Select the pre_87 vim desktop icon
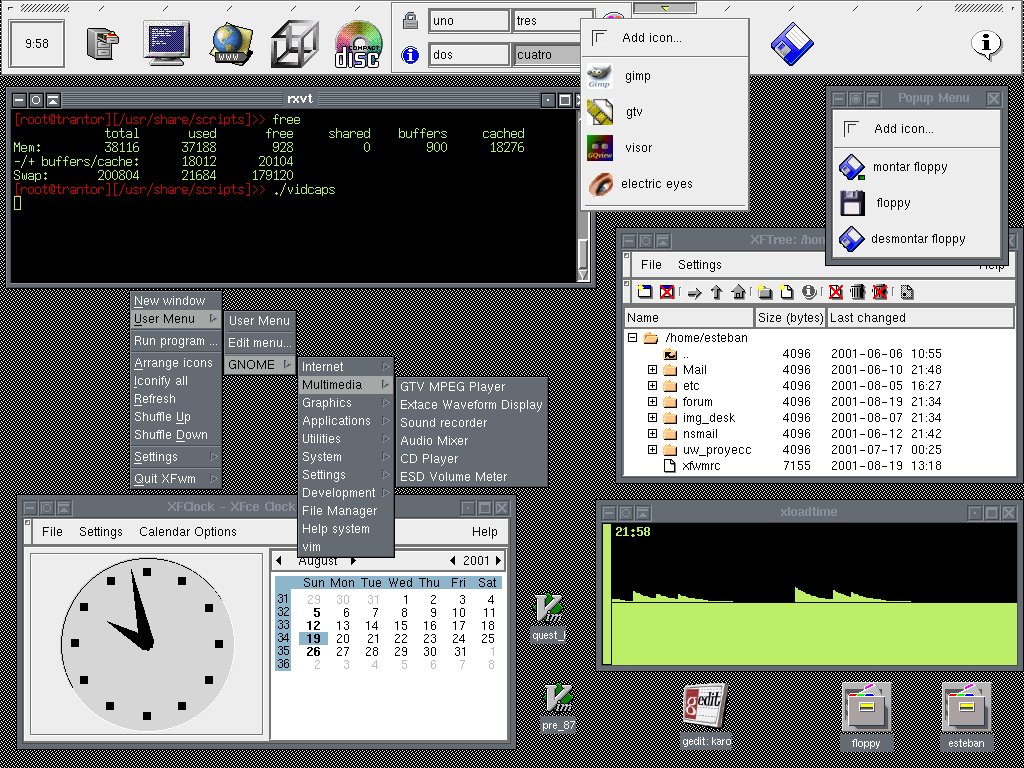 point(558,707)
